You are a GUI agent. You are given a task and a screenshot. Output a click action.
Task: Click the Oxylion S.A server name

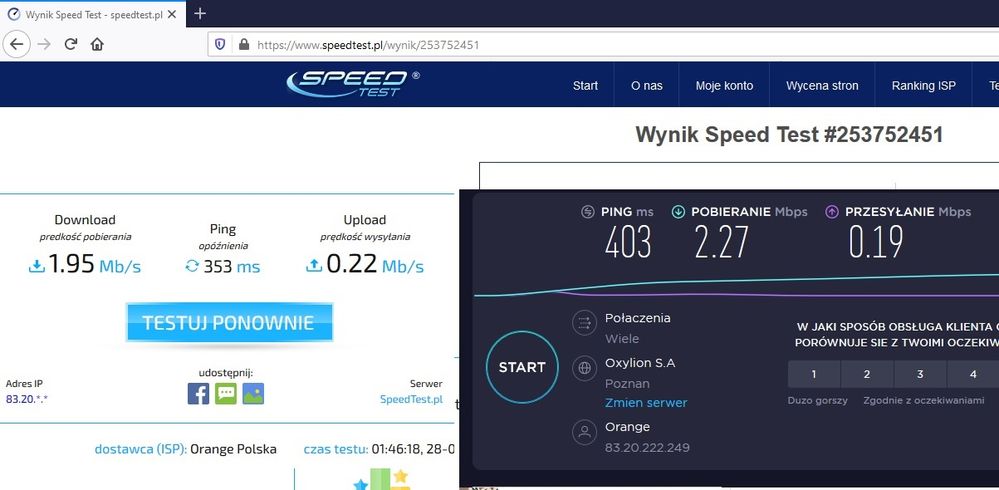tap(640, 363)
